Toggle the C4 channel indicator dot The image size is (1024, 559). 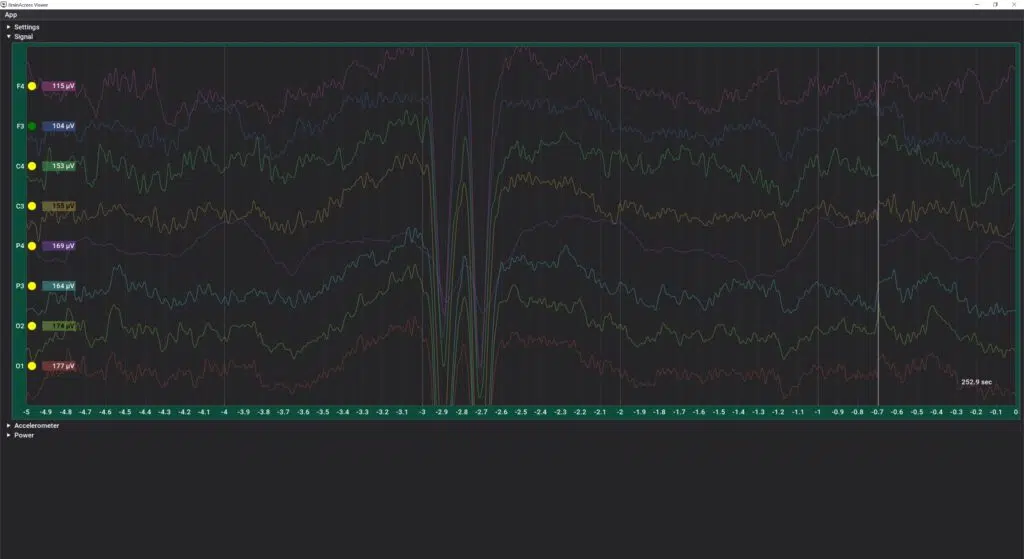point(32,166)
